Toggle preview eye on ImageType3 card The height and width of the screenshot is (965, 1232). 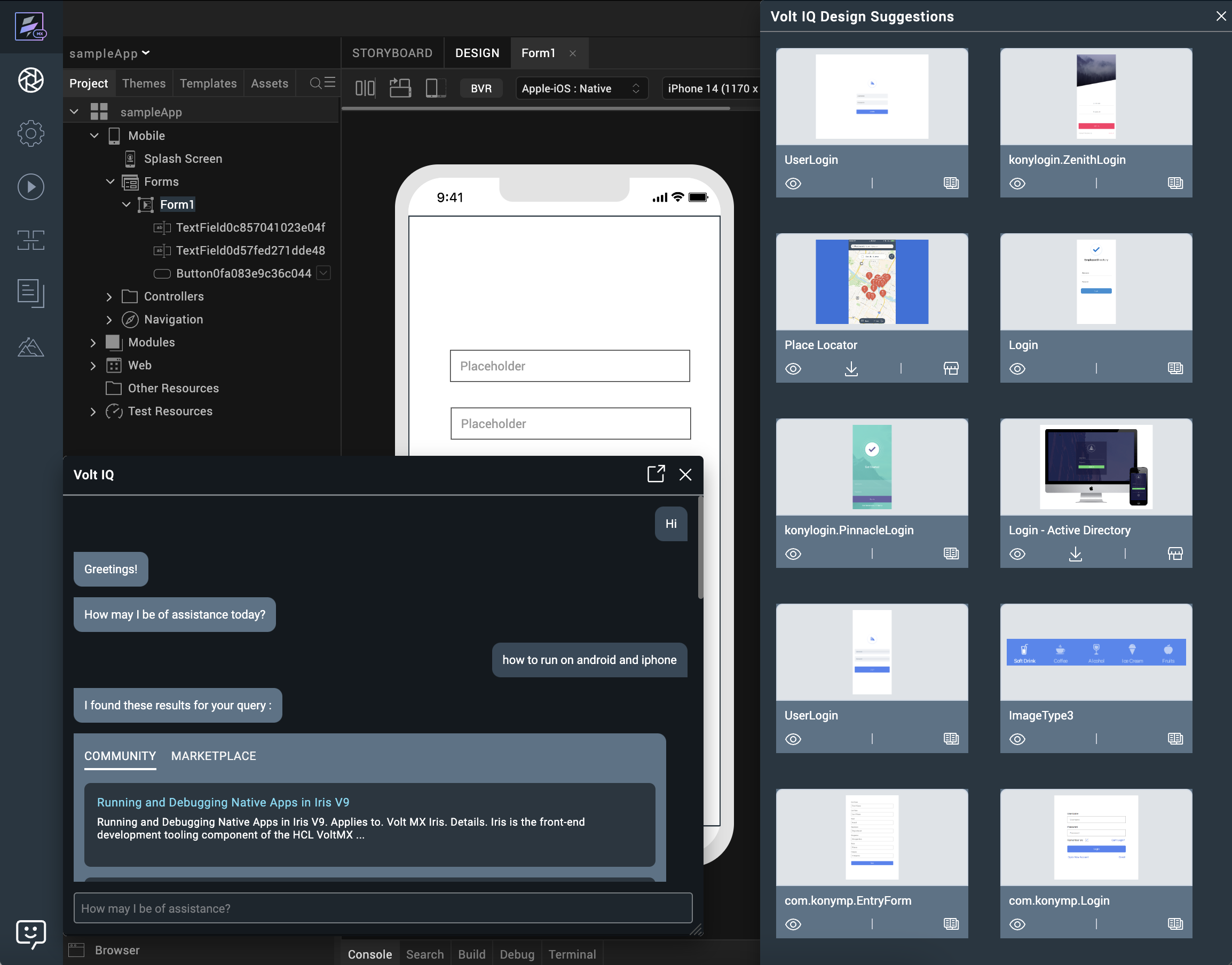[x=1017, y=739]
